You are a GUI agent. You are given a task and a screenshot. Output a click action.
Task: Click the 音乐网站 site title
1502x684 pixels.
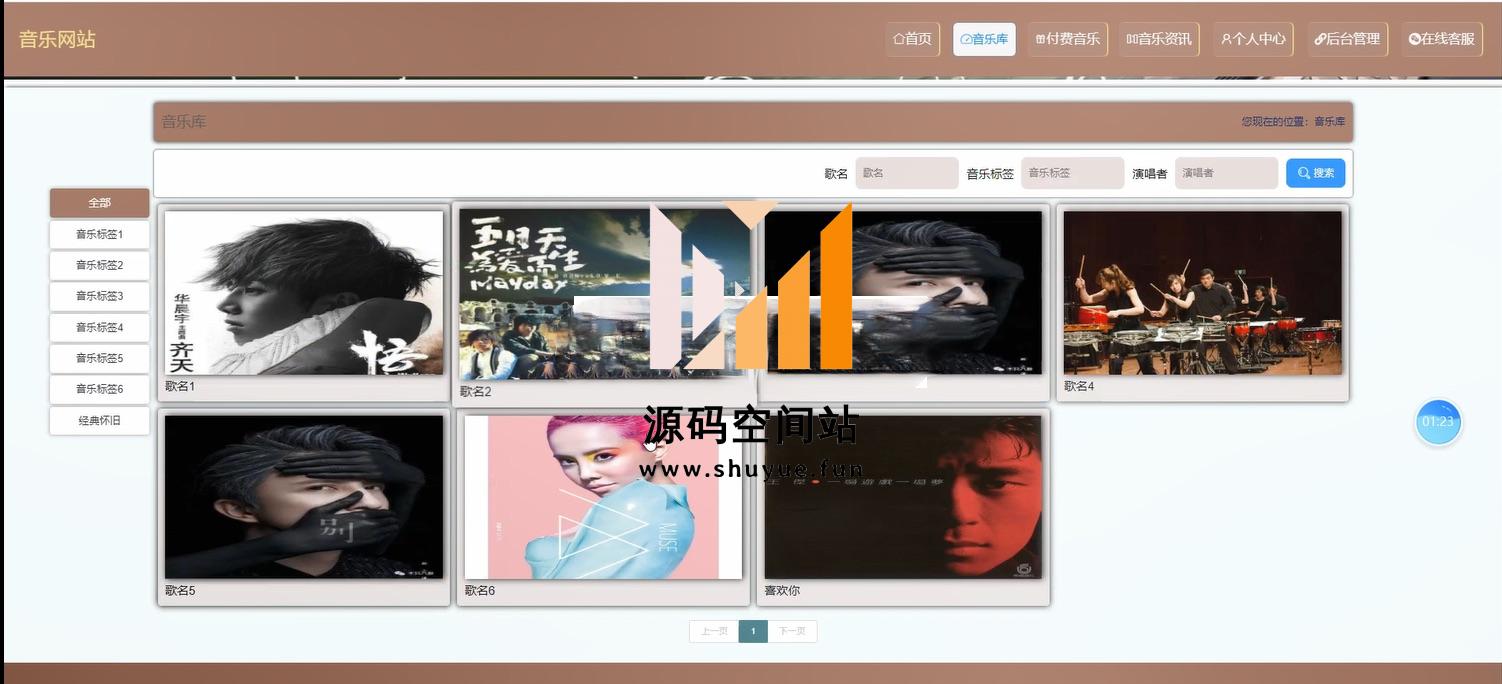click(x=57, y=40)
